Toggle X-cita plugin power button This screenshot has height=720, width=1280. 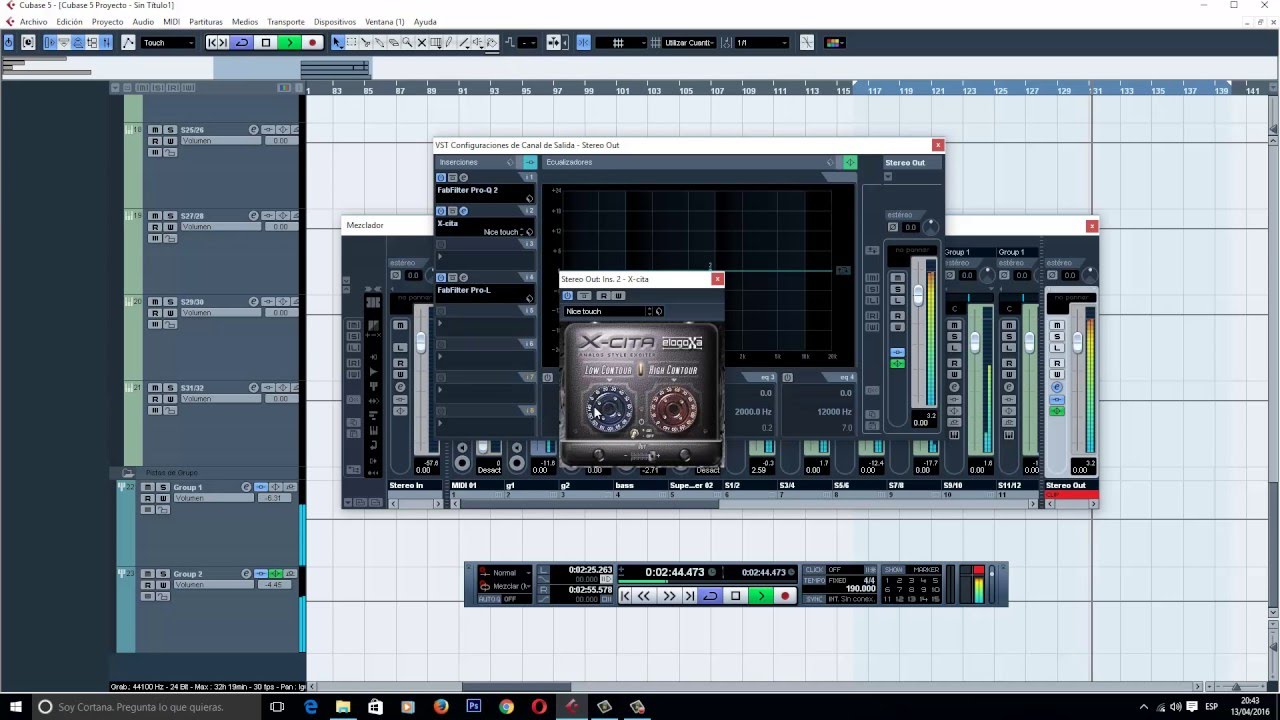click(x=568, y=295)
